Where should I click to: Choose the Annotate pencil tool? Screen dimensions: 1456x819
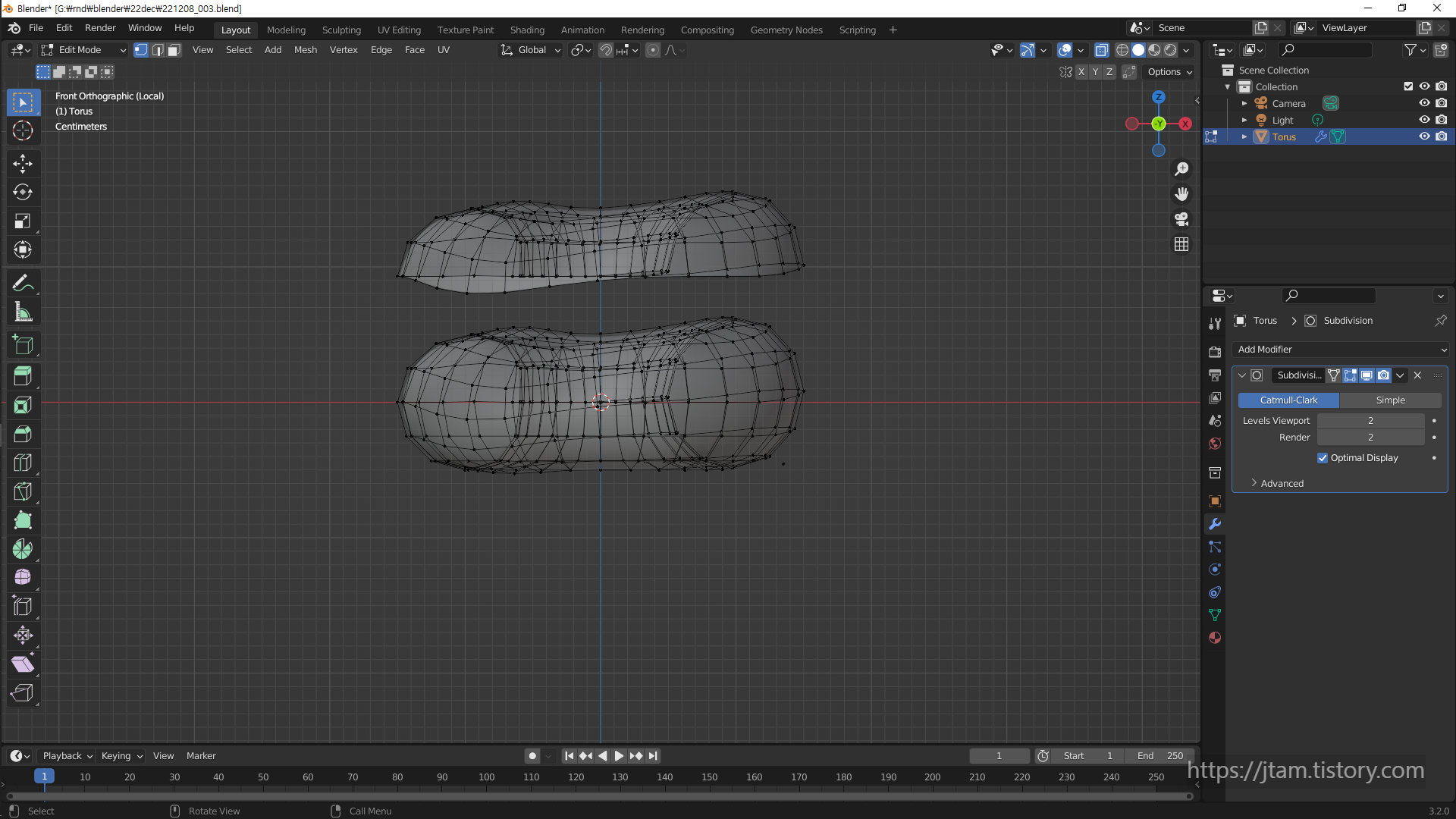coord(23,283)
